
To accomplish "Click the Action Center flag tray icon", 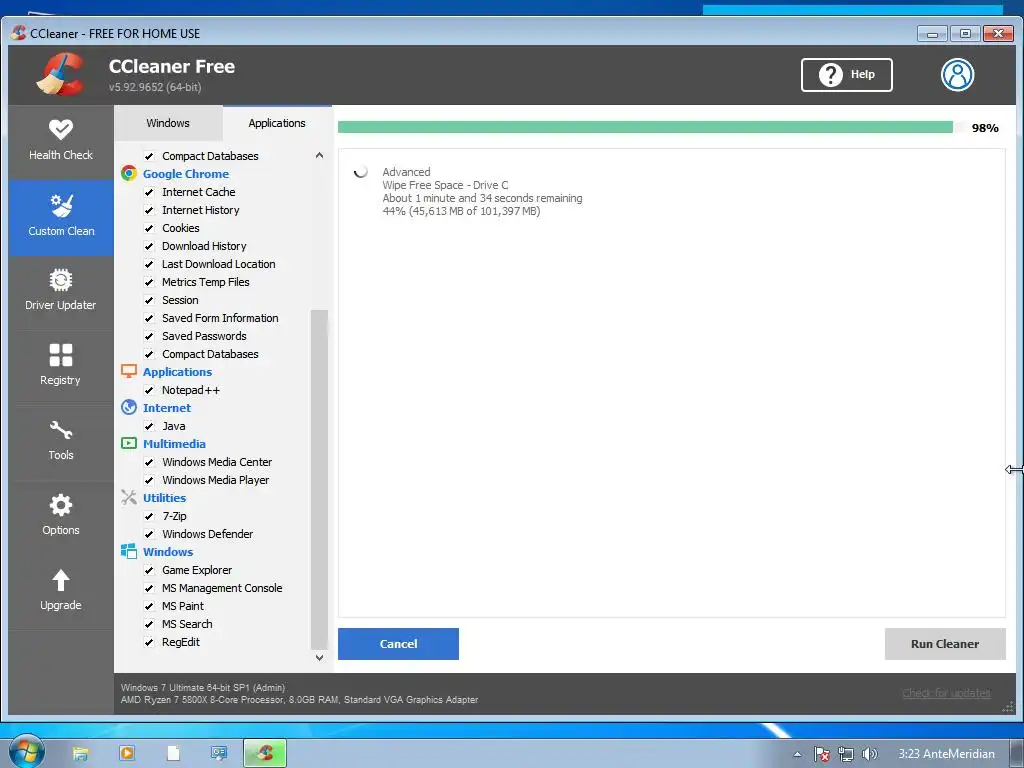I will (x=822, y=754).
